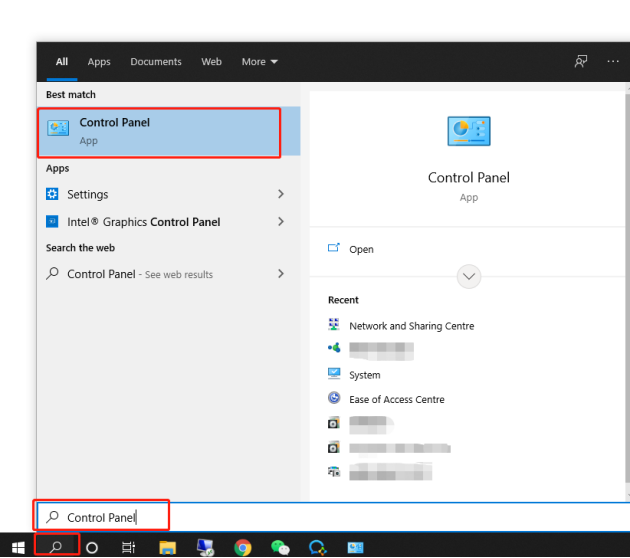630x558 pixels.
Task: Click the Open icon in preview pane
Action: (x=333, y=248)
